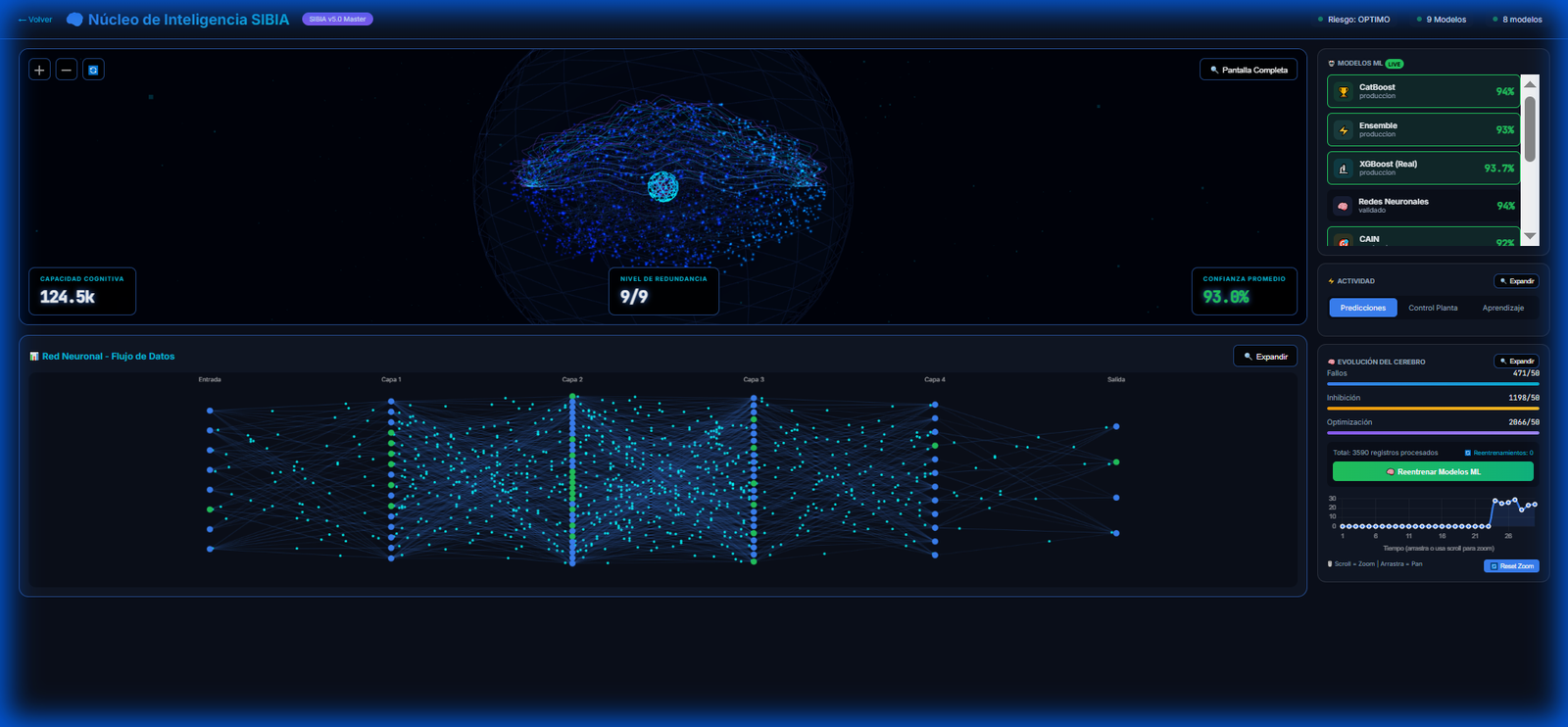The width and height of the screenshot is (1568, 727).
Task: Switch to the Aprendizaje tab
Action: point(1503,308)
